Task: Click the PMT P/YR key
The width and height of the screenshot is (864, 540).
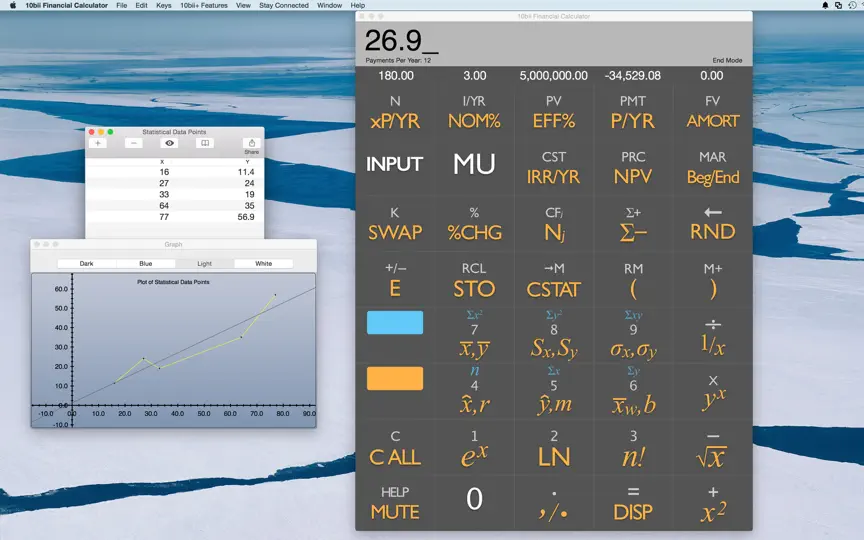Action: pyautogui.click(x=633, y=112)
